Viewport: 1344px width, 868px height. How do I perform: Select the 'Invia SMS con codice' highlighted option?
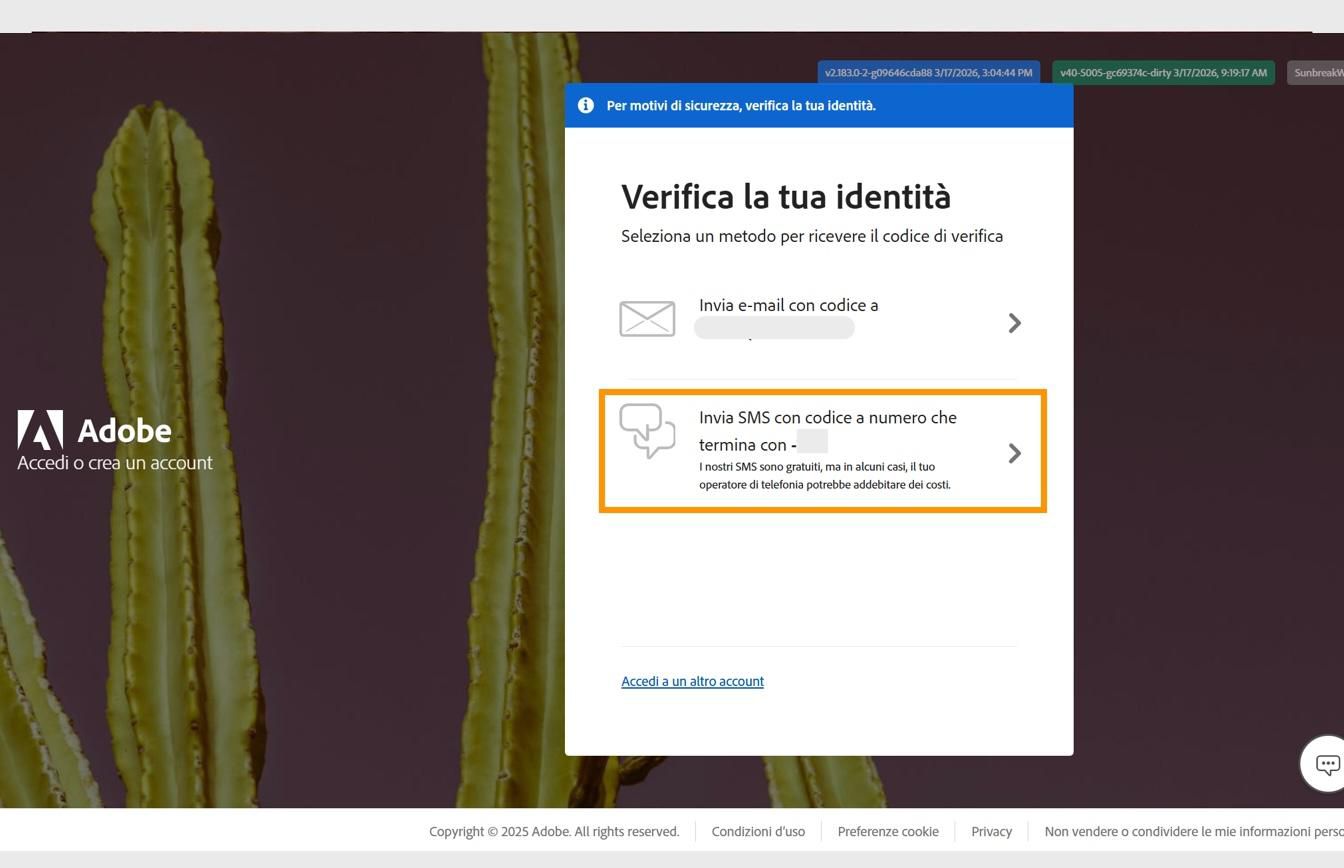pos(822,451)
